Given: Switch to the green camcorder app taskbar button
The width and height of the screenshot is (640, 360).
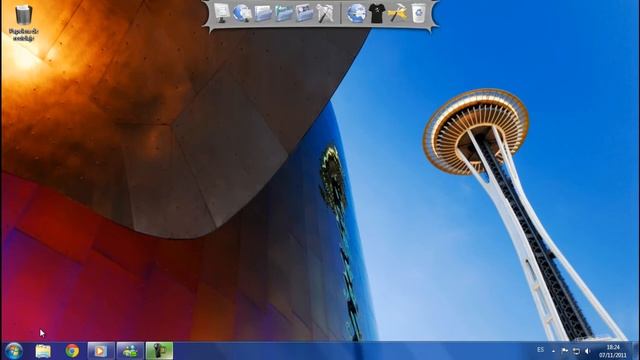Looking at the screenshot, I should pyautogui.click(x=159, y=351).
